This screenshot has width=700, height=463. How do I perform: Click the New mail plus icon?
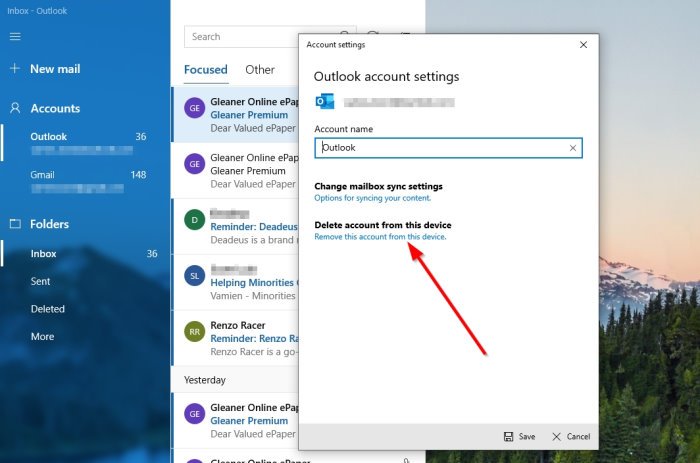coord(15,68)
